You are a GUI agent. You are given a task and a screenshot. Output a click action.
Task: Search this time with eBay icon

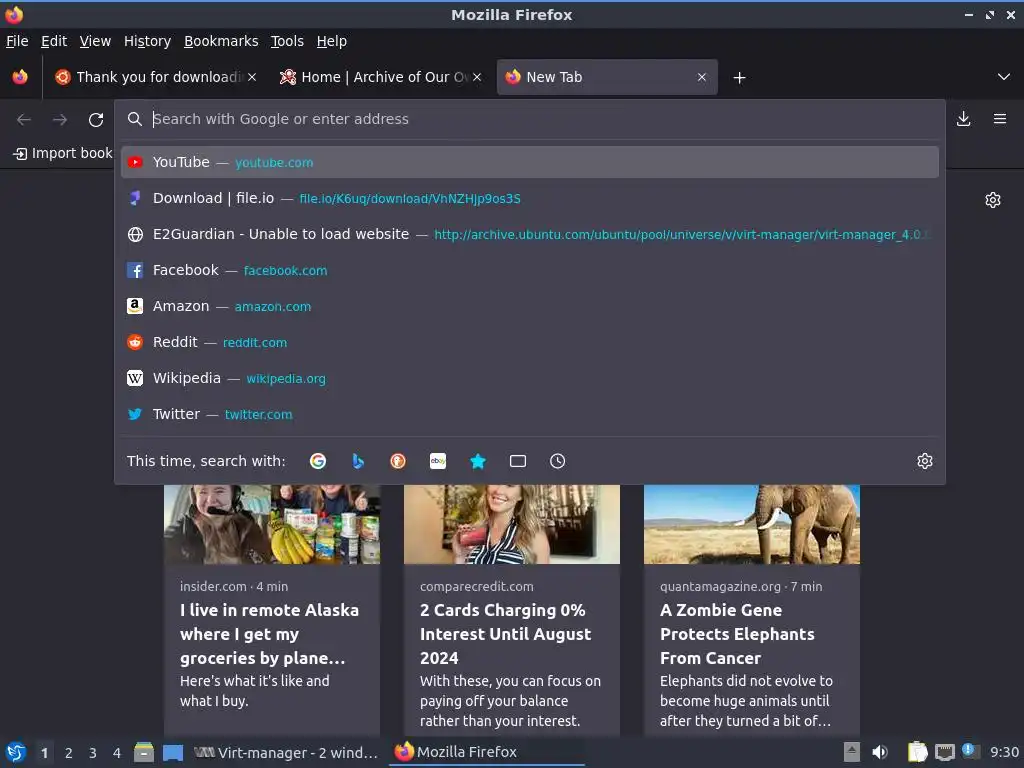click(x=438, y=461)
